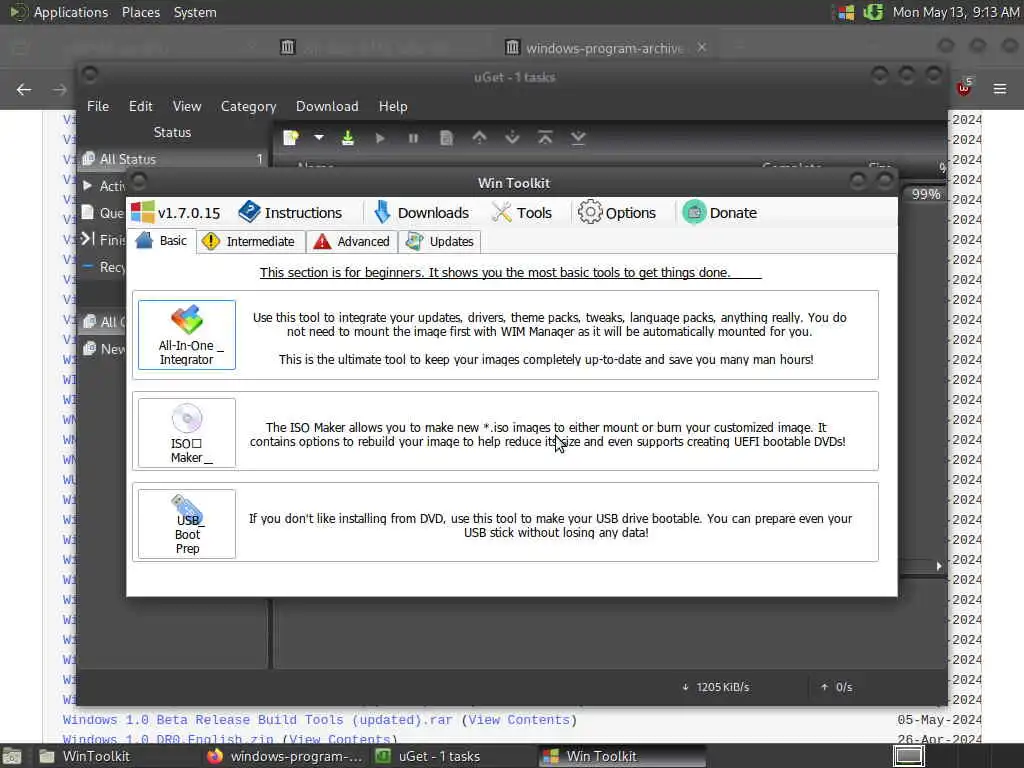The width and height of the screenshot is (1024, 768).
Task: Click the uGet tray icon in top panel
Action: click(x=873, y=12)
